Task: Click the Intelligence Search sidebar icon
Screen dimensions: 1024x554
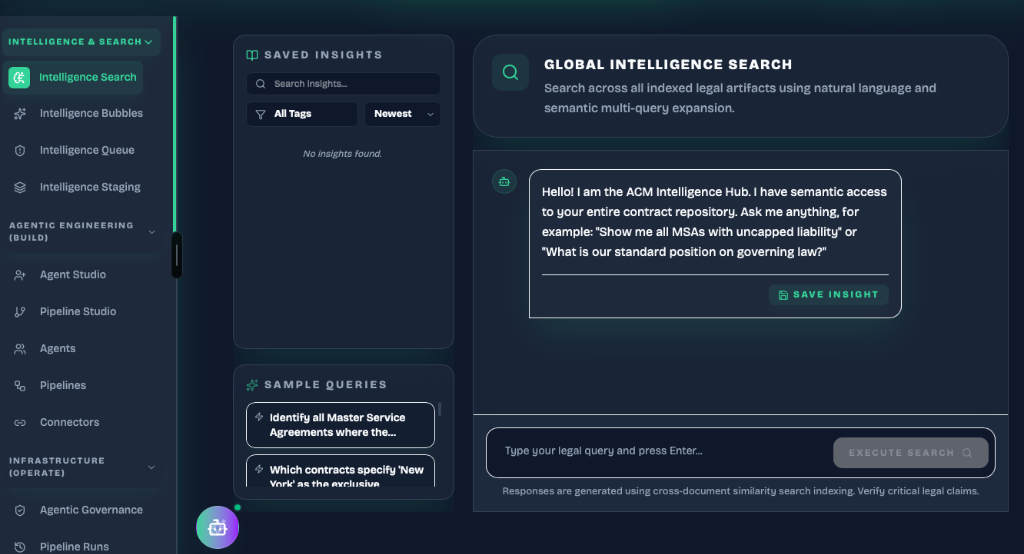Action: (19, 78)
